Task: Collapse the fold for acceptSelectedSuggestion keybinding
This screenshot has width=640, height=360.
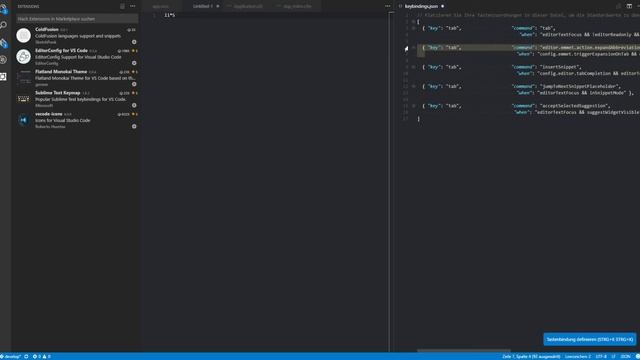Action: click(413, 106)
